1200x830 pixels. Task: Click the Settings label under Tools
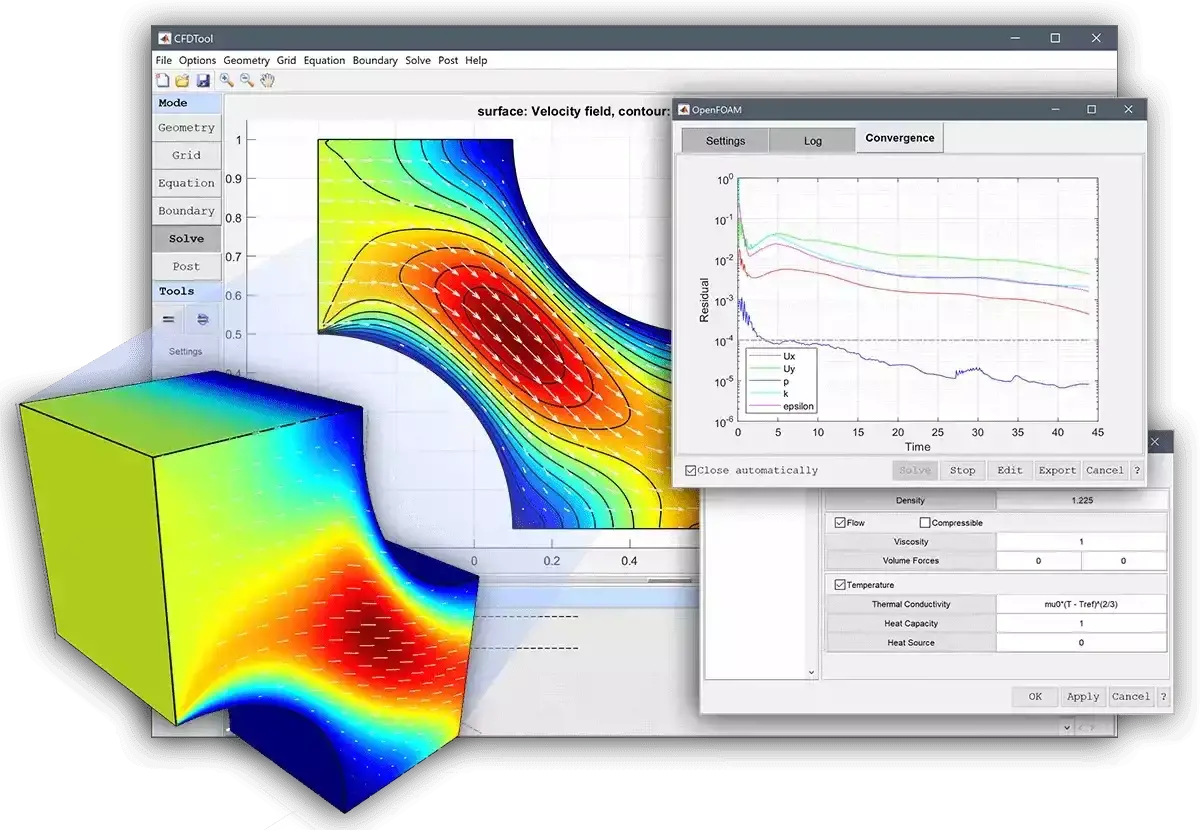[185, 352]
